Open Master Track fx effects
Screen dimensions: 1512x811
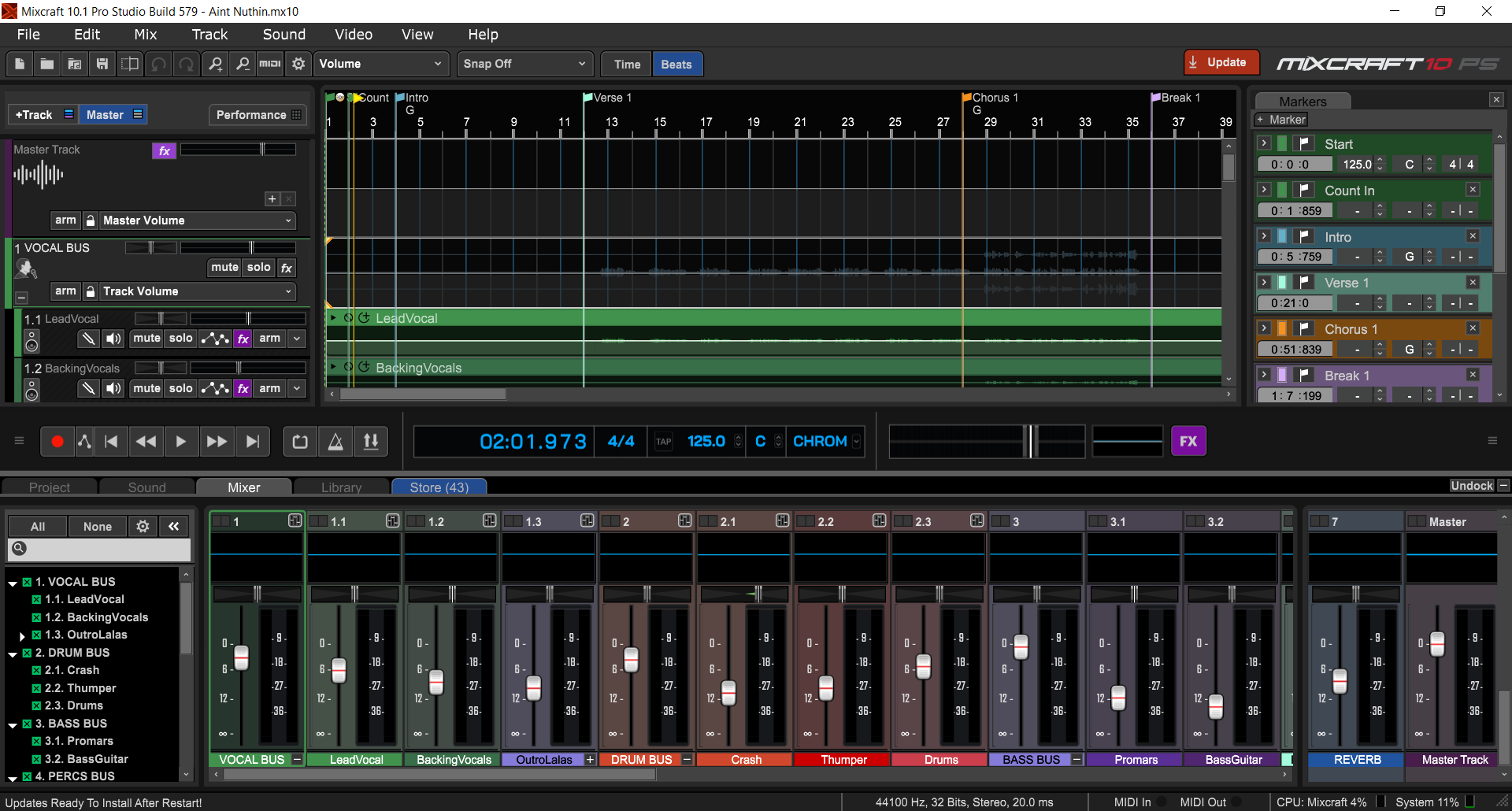pyautogui.click(x=164, y=150)
